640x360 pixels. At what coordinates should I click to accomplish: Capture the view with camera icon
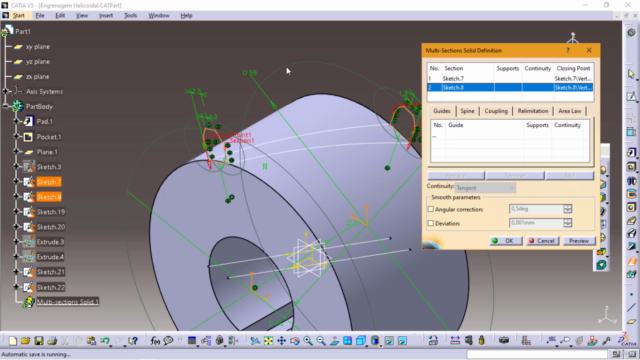[504, 341]
